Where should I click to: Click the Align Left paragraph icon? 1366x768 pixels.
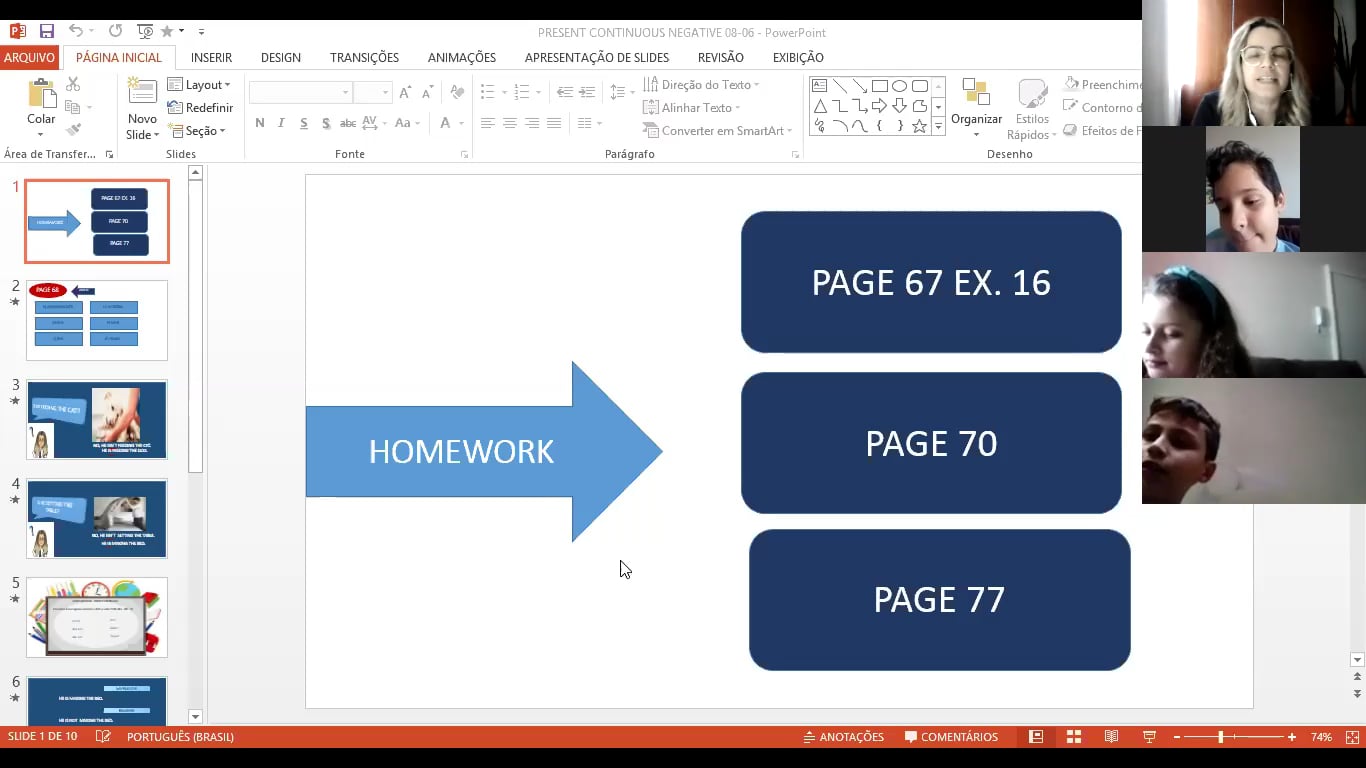(488, 123)
